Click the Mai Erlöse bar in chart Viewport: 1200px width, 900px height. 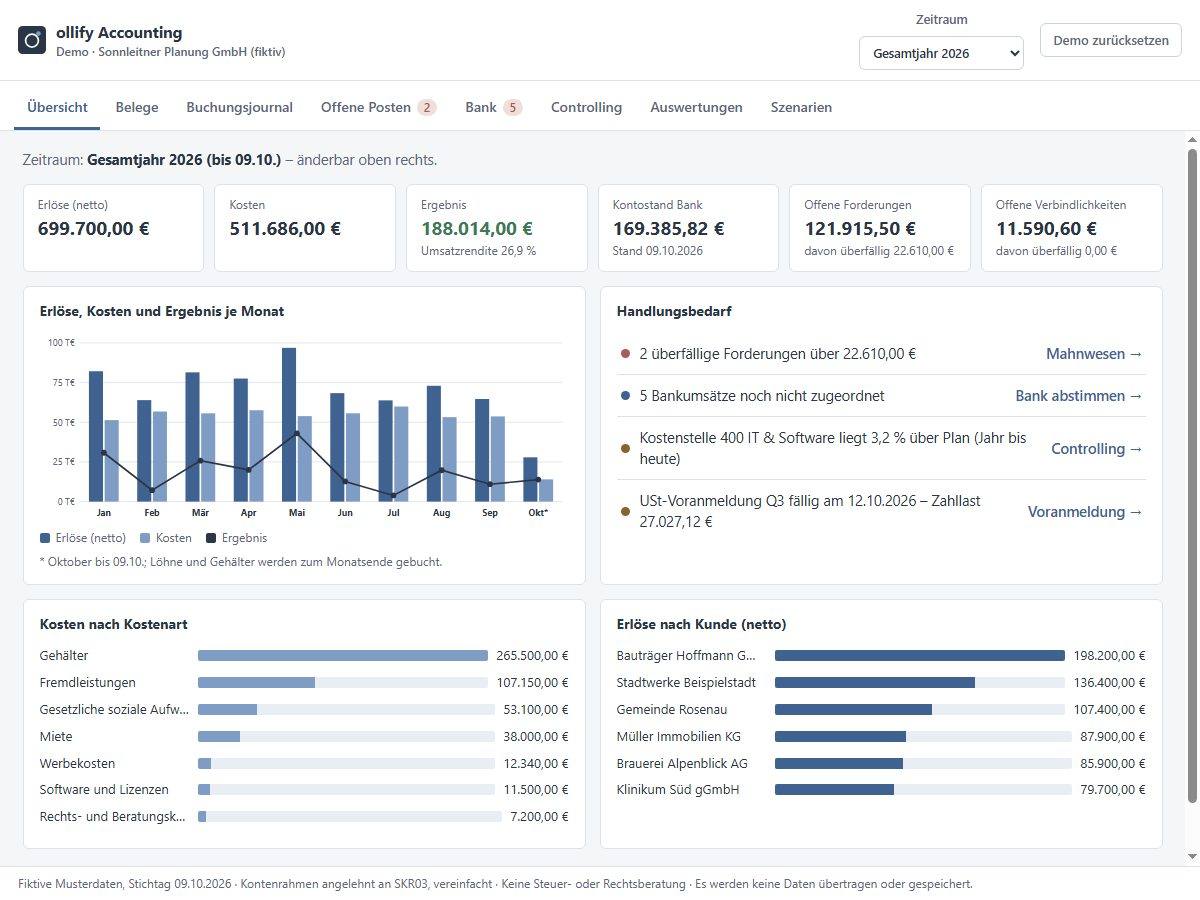click(x=289, y=424)
